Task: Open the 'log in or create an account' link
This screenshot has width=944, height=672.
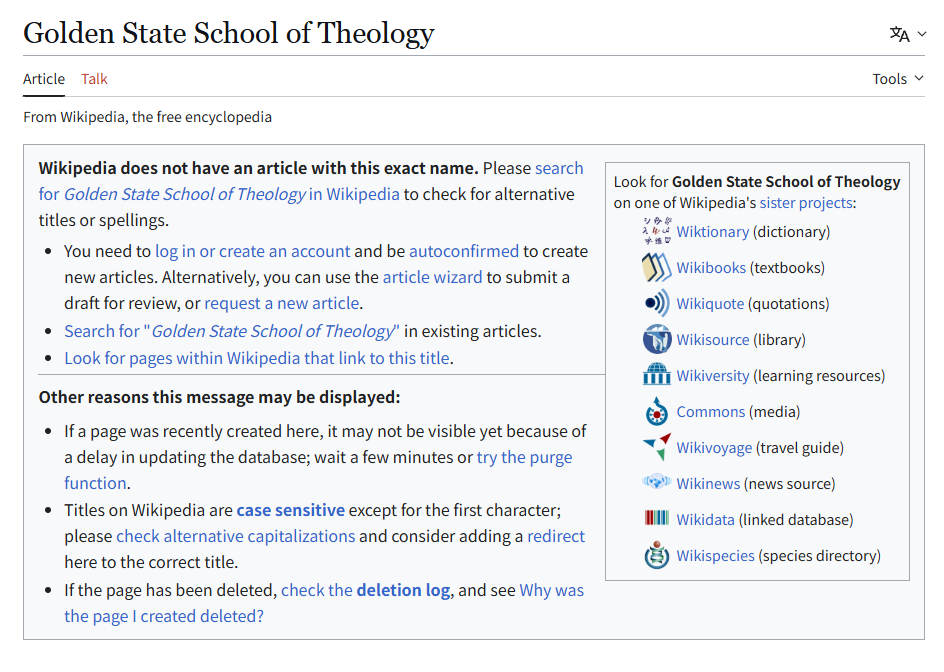Action: coord(252,251)
